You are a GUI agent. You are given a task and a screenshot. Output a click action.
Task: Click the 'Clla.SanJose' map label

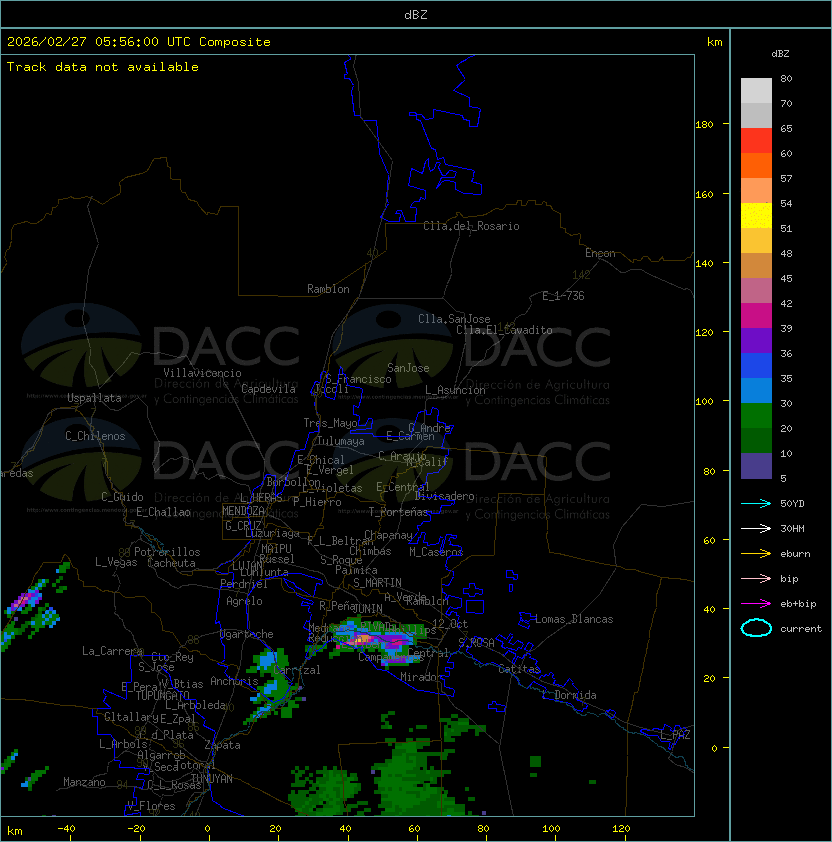[x=454, y=319]
